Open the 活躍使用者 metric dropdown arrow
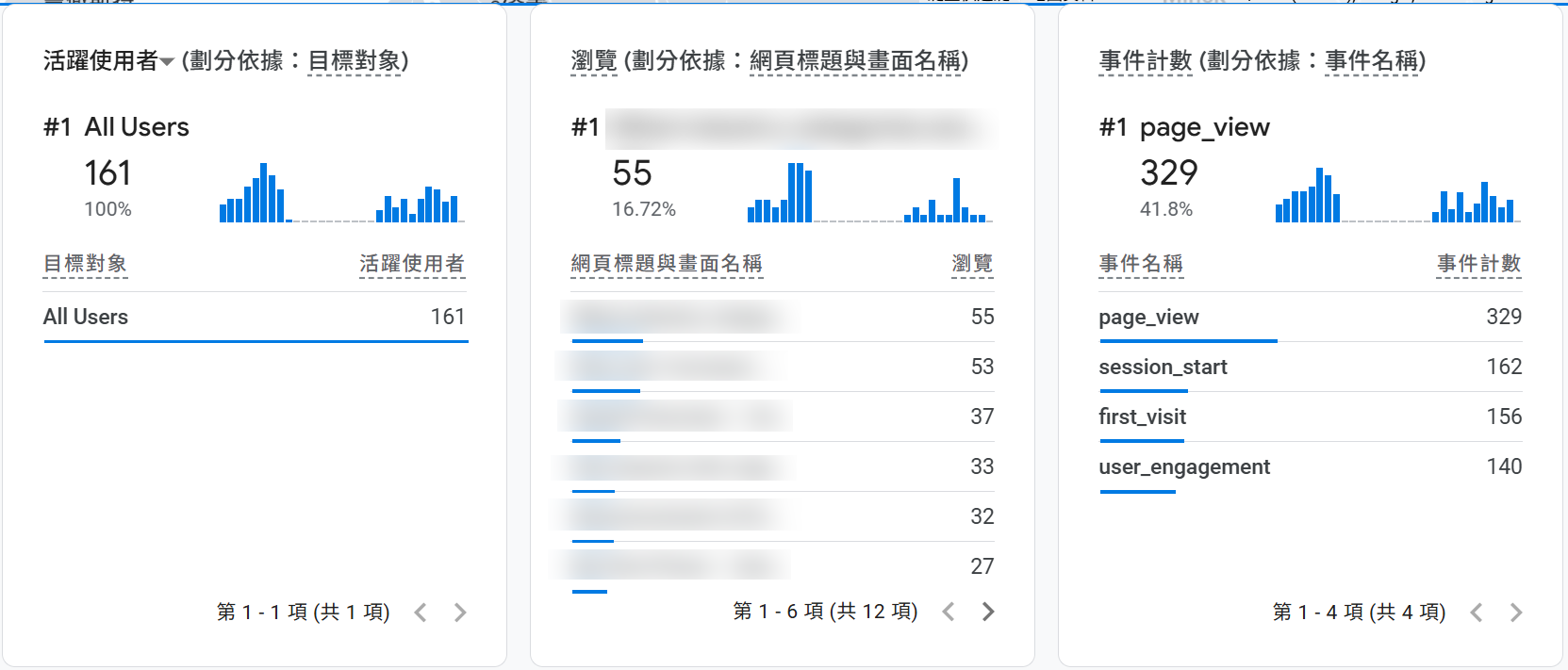Image resolution: width=1568 pixels, height=670 pixels. click(167, 62)
